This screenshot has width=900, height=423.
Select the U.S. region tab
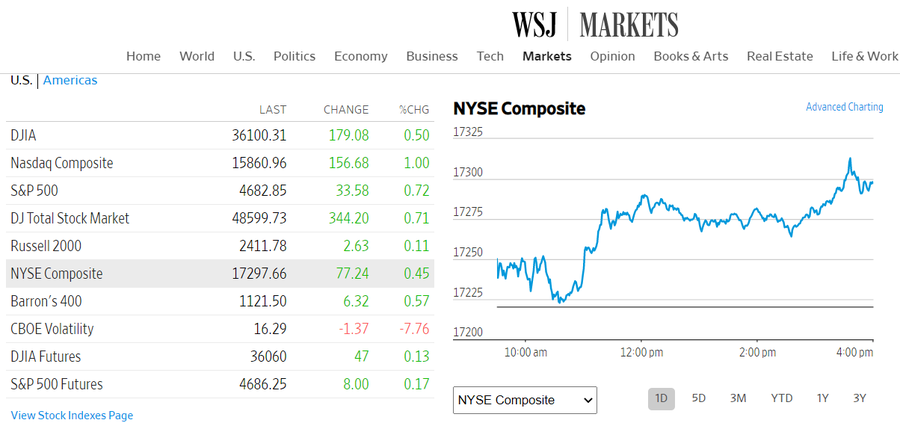coord(21,80)
